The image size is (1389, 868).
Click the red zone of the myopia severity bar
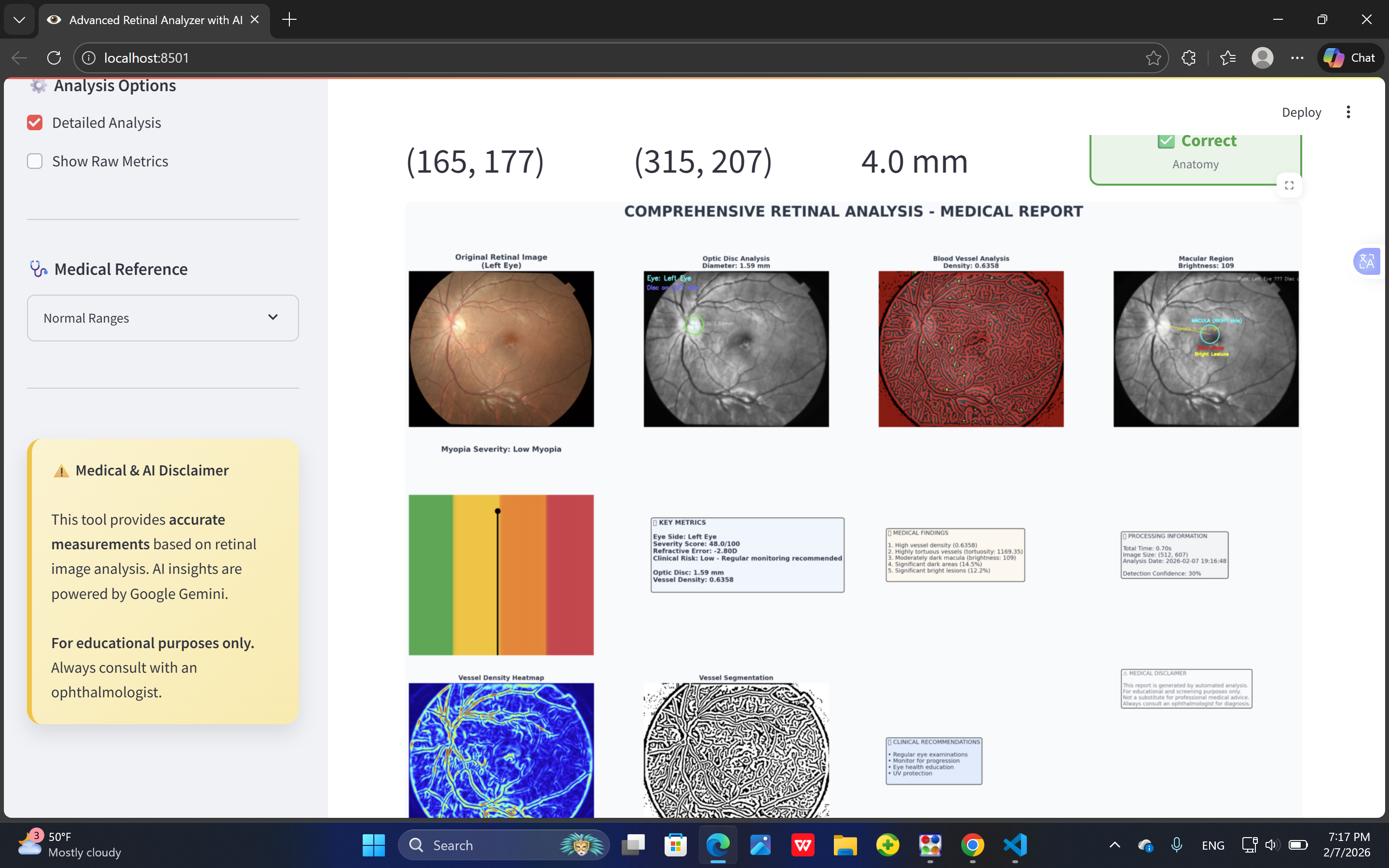[x=570, y=574]
